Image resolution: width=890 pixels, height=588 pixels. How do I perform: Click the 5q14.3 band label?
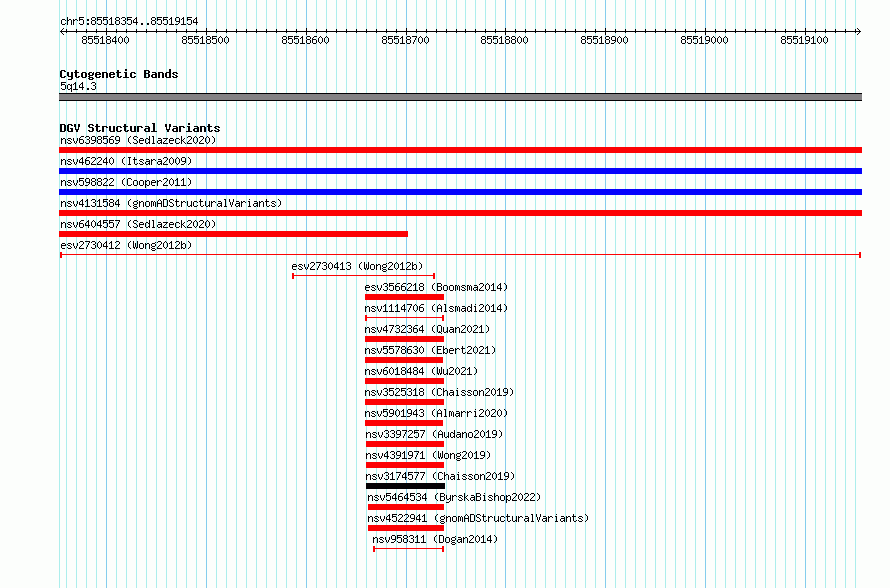coord(78,86)
